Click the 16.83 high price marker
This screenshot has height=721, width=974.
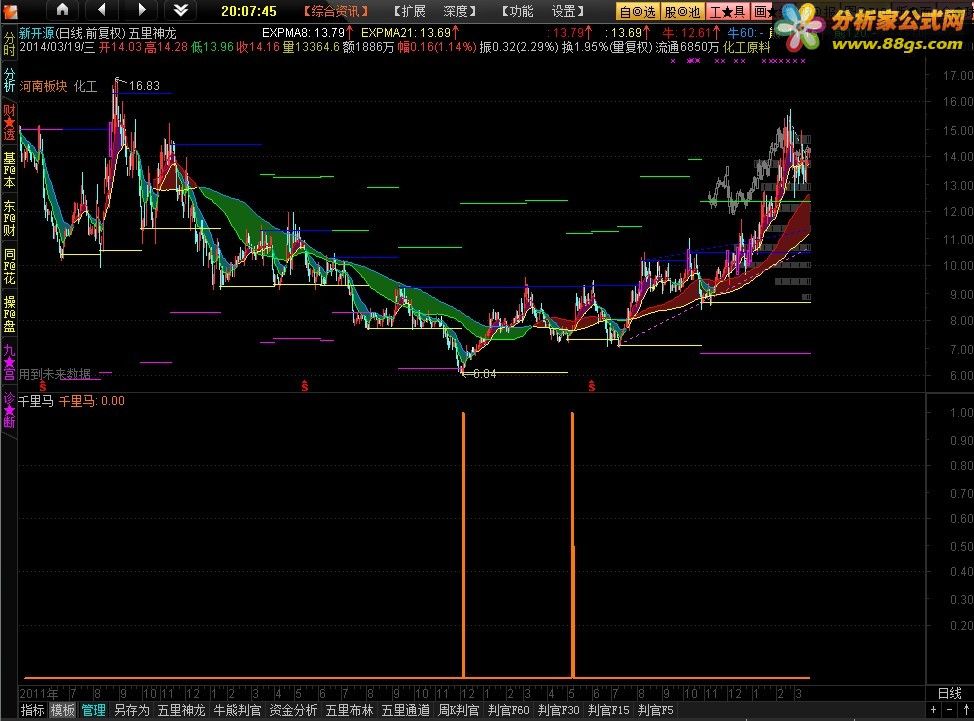(144, 86)
